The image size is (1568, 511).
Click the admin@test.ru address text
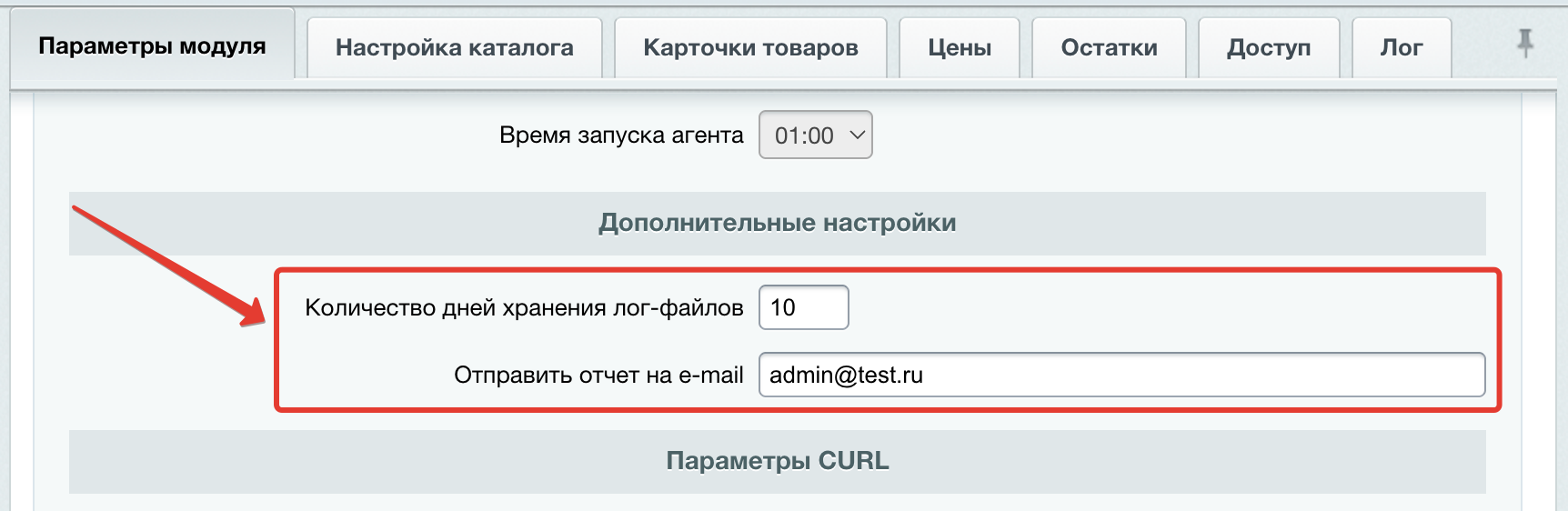846,375
